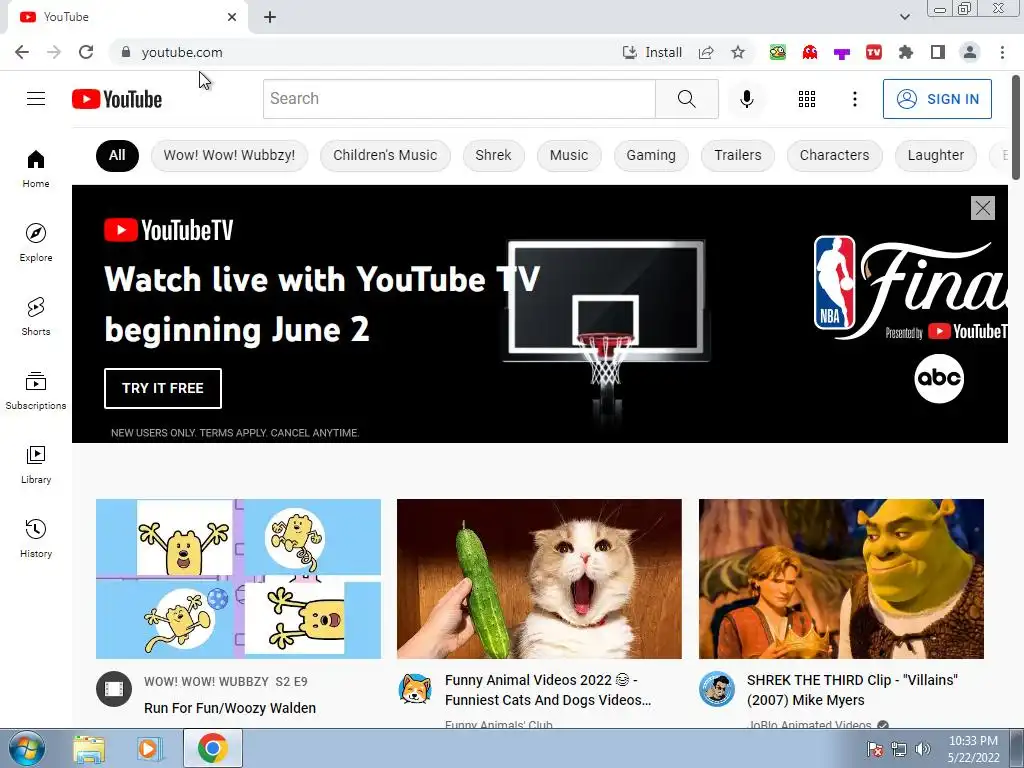This screenshot has height=768, width=1024.
Task: Select the Characters chip
Action: [835, 155]
